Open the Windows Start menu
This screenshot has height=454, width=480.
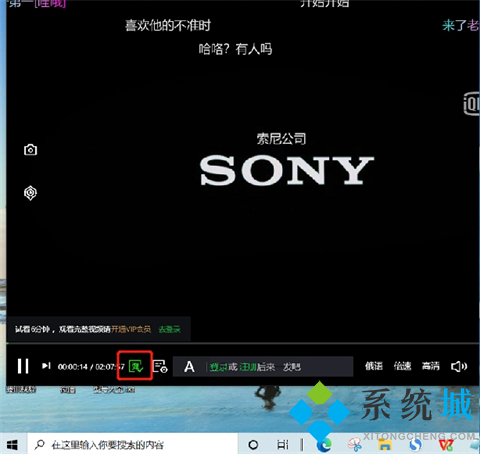[x=12, y=445]
